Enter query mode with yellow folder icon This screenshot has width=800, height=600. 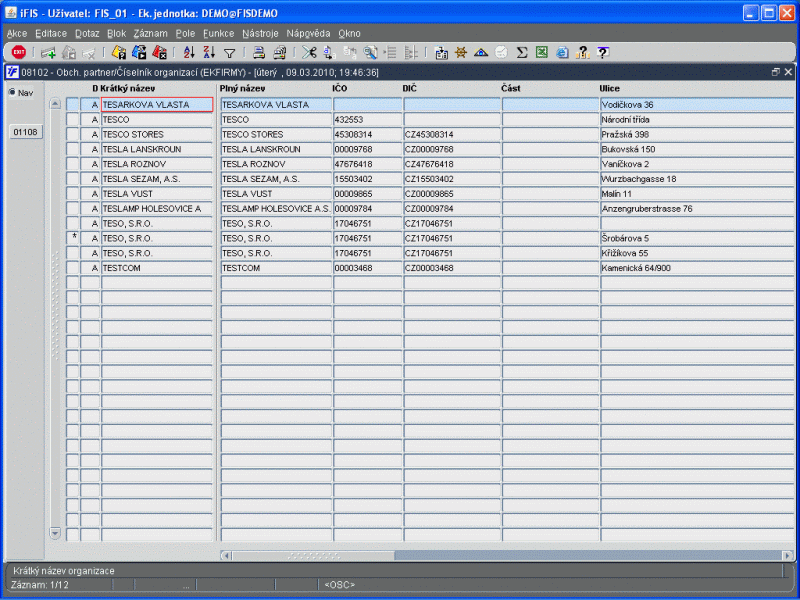pos(119,53)
